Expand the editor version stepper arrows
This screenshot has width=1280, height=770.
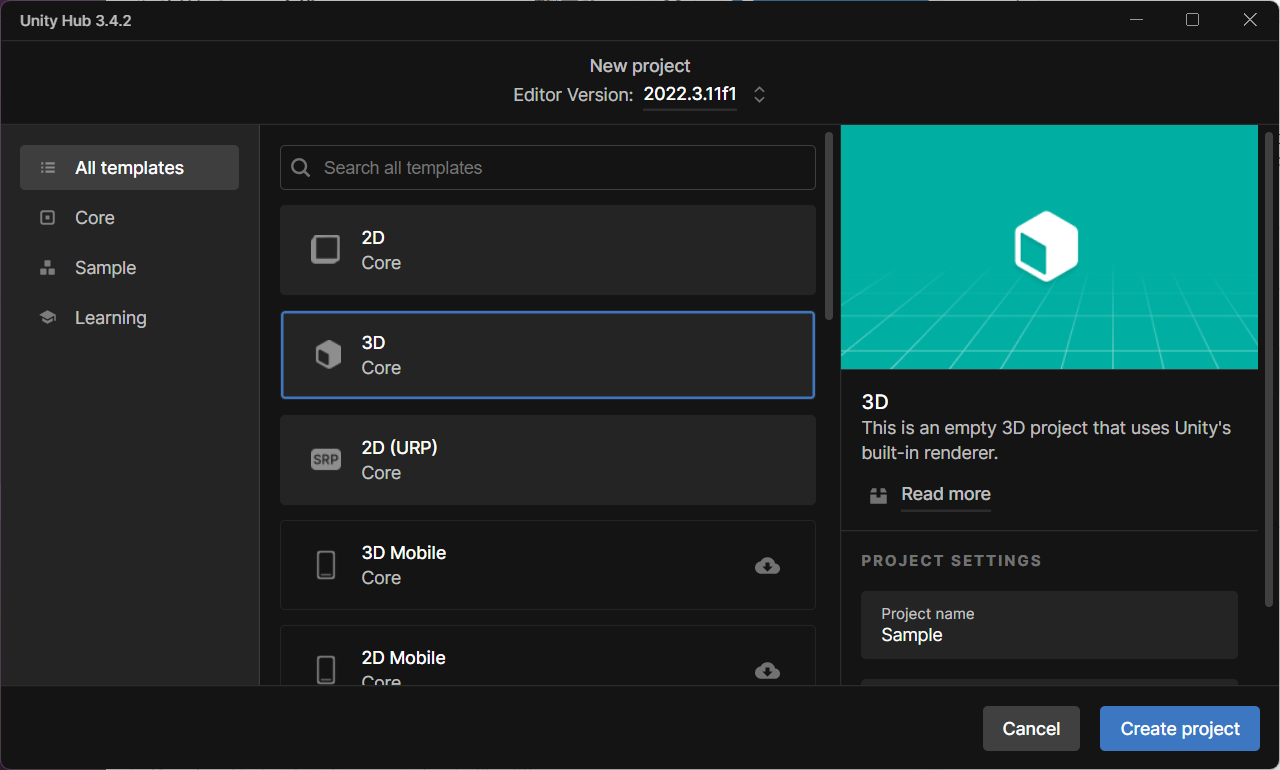[x=759, y=94]
